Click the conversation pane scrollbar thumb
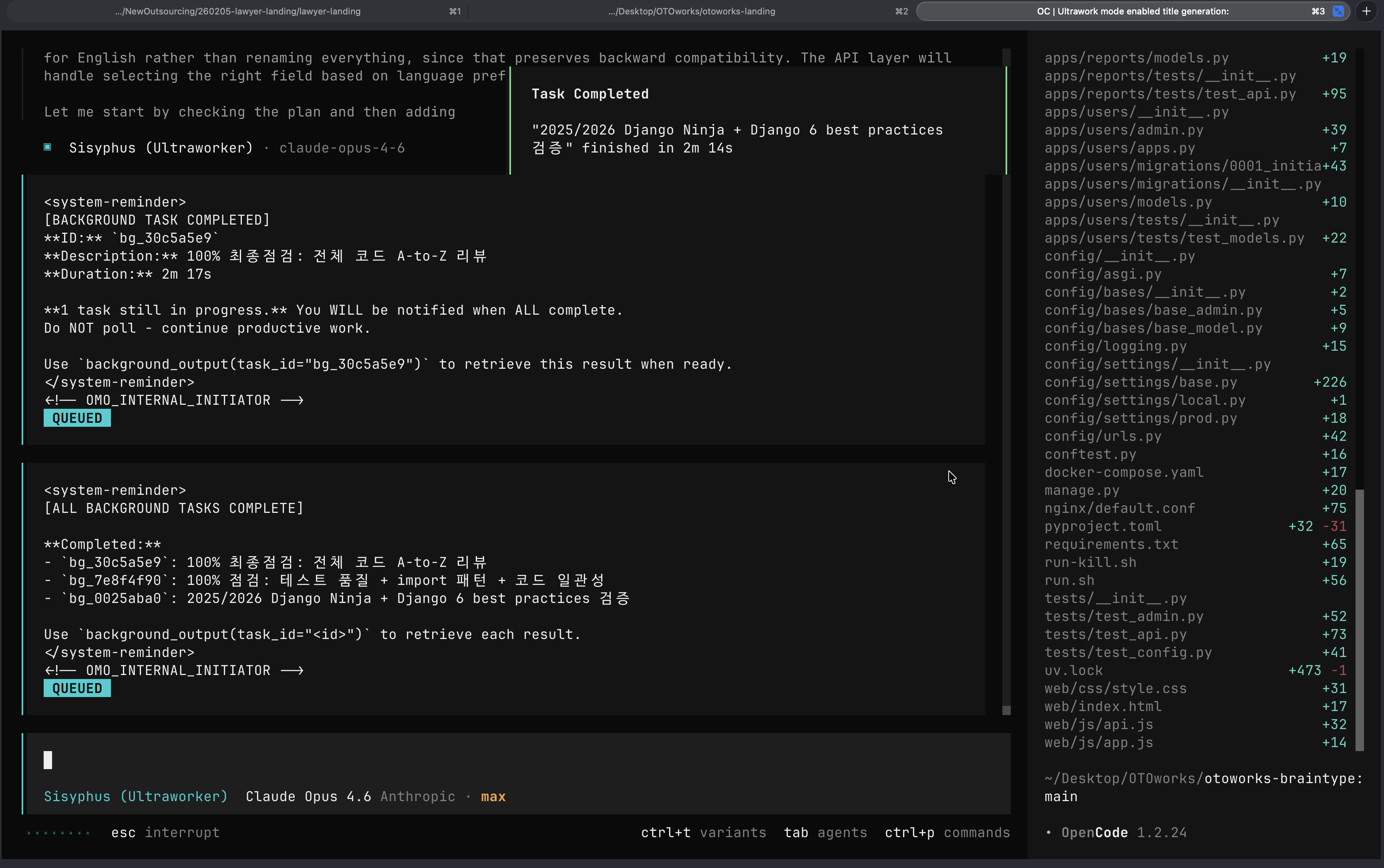 click(1006, 710)
